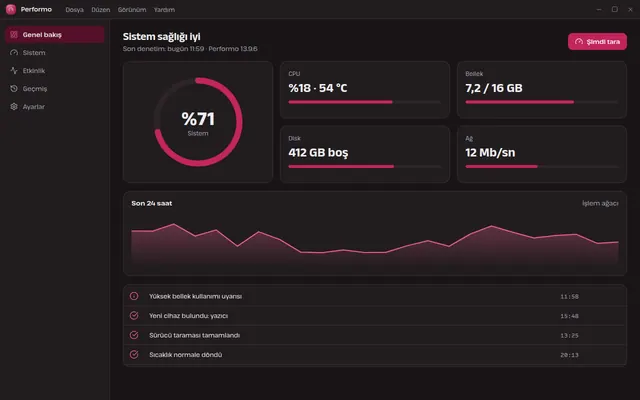
Task: Click the 11:58 timestamp
Action: point(569,296)
